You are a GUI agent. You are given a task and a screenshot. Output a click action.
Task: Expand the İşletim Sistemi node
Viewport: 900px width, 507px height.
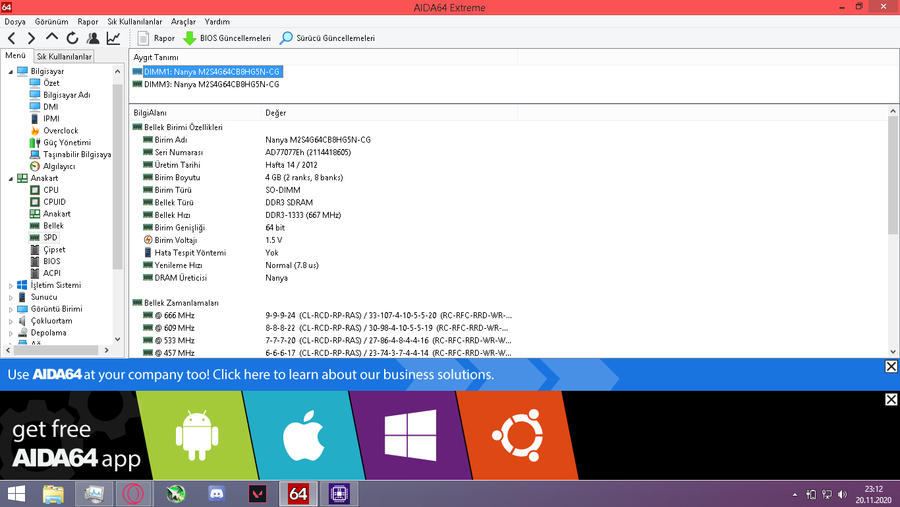click(x=10, y=285)
